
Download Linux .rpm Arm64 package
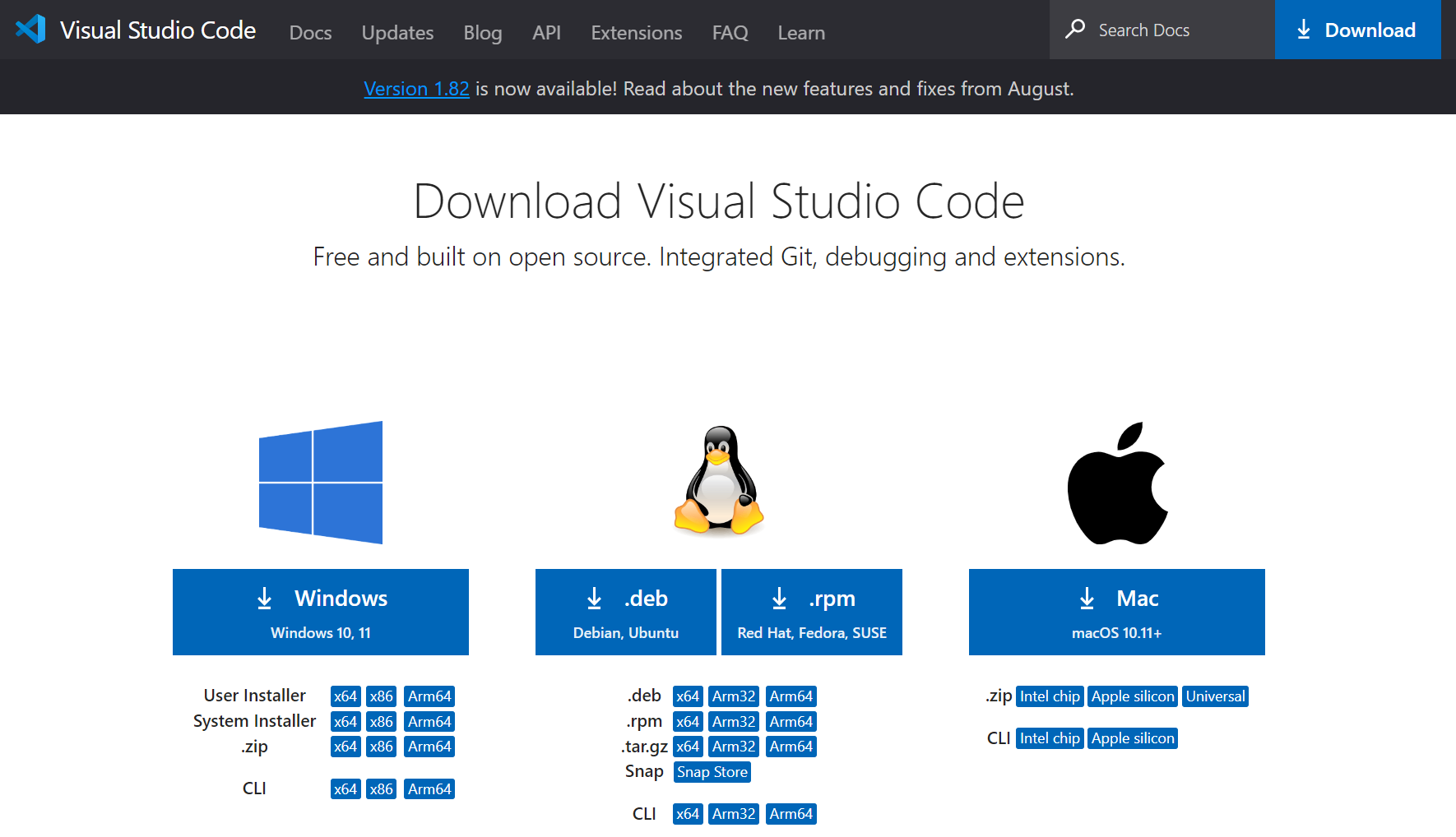coord(791,722)
